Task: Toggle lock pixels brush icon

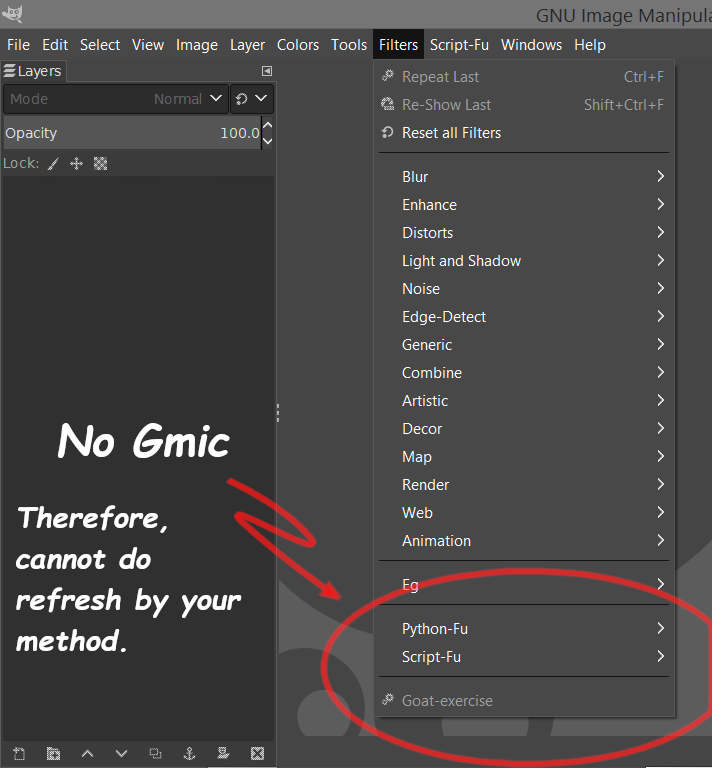Action: point(53,164)
